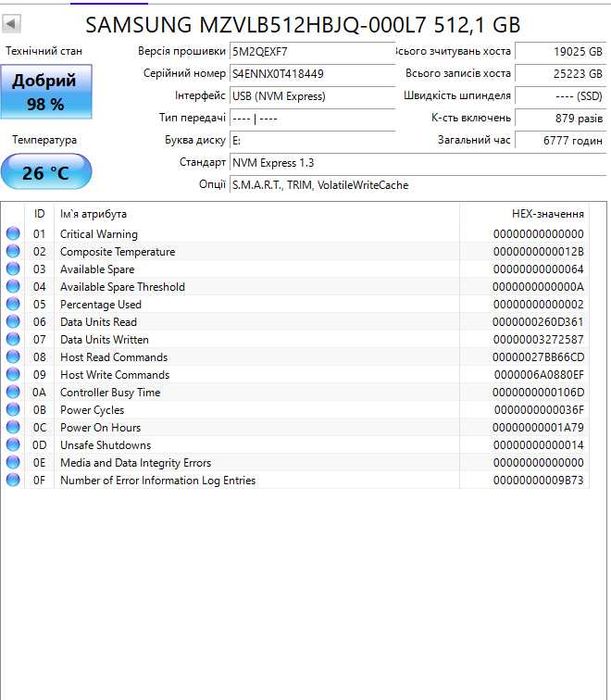The height and width of the screenshot is (700, 611).
Task: Select the Host Write Commands attribute name
Action: pyautogui.click(x=115, y=375)
